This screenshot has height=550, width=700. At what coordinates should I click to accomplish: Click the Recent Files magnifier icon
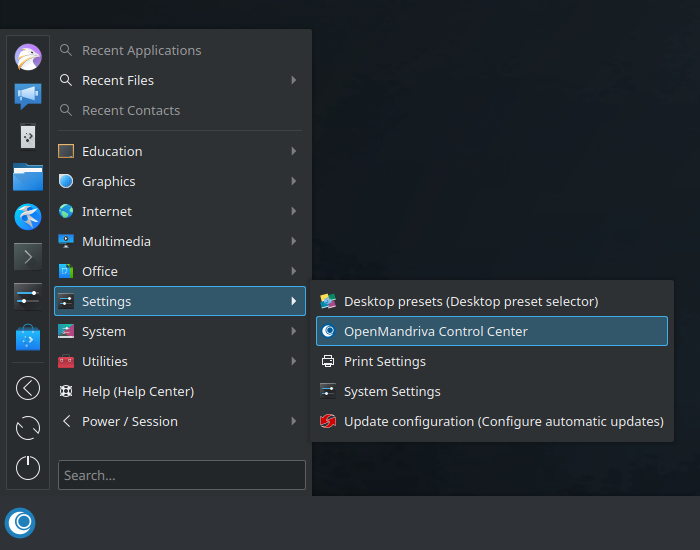pos(66,80)
